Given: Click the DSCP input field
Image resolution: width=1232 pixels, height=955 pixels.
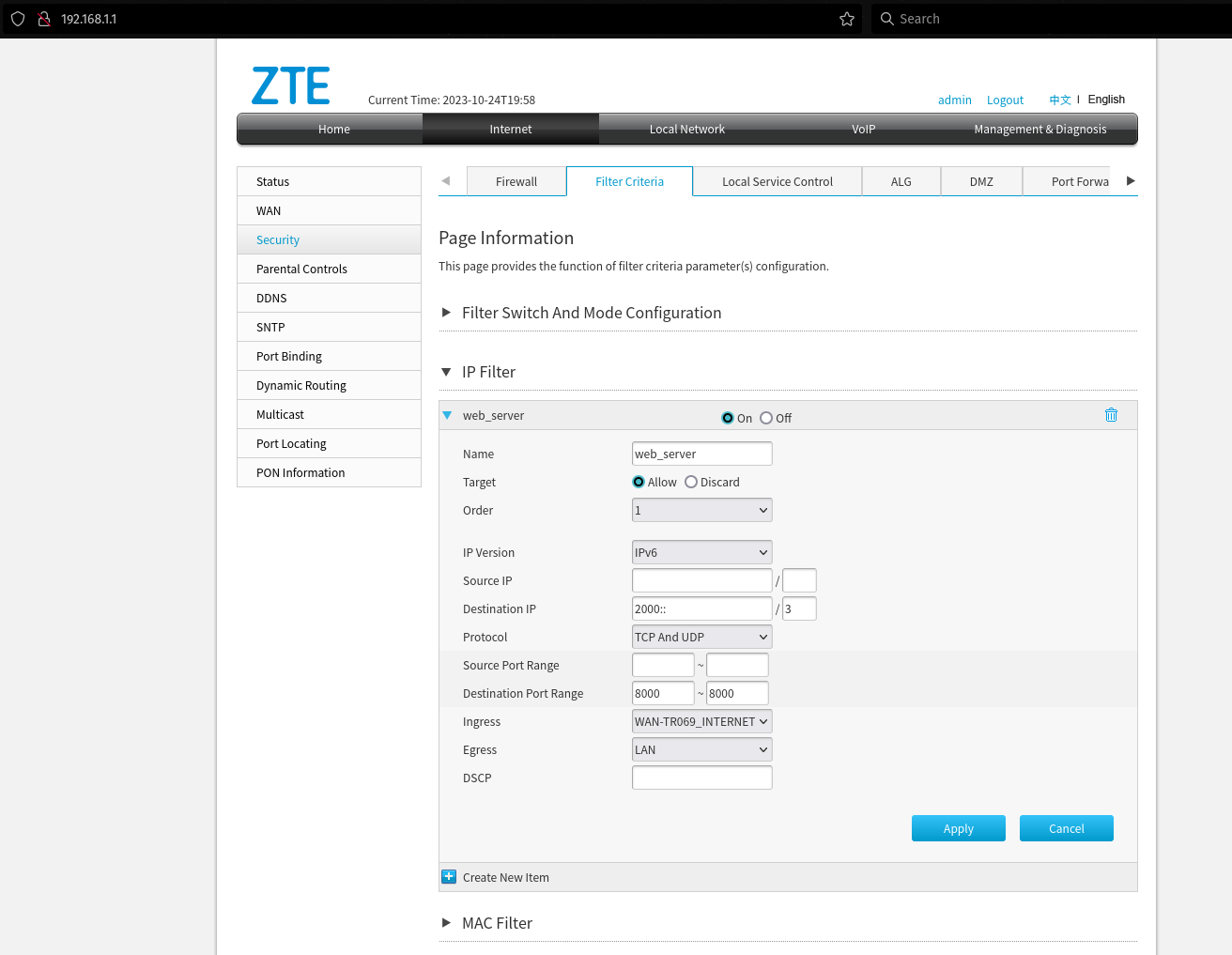Looking at the screenshot, I should 702,778.
